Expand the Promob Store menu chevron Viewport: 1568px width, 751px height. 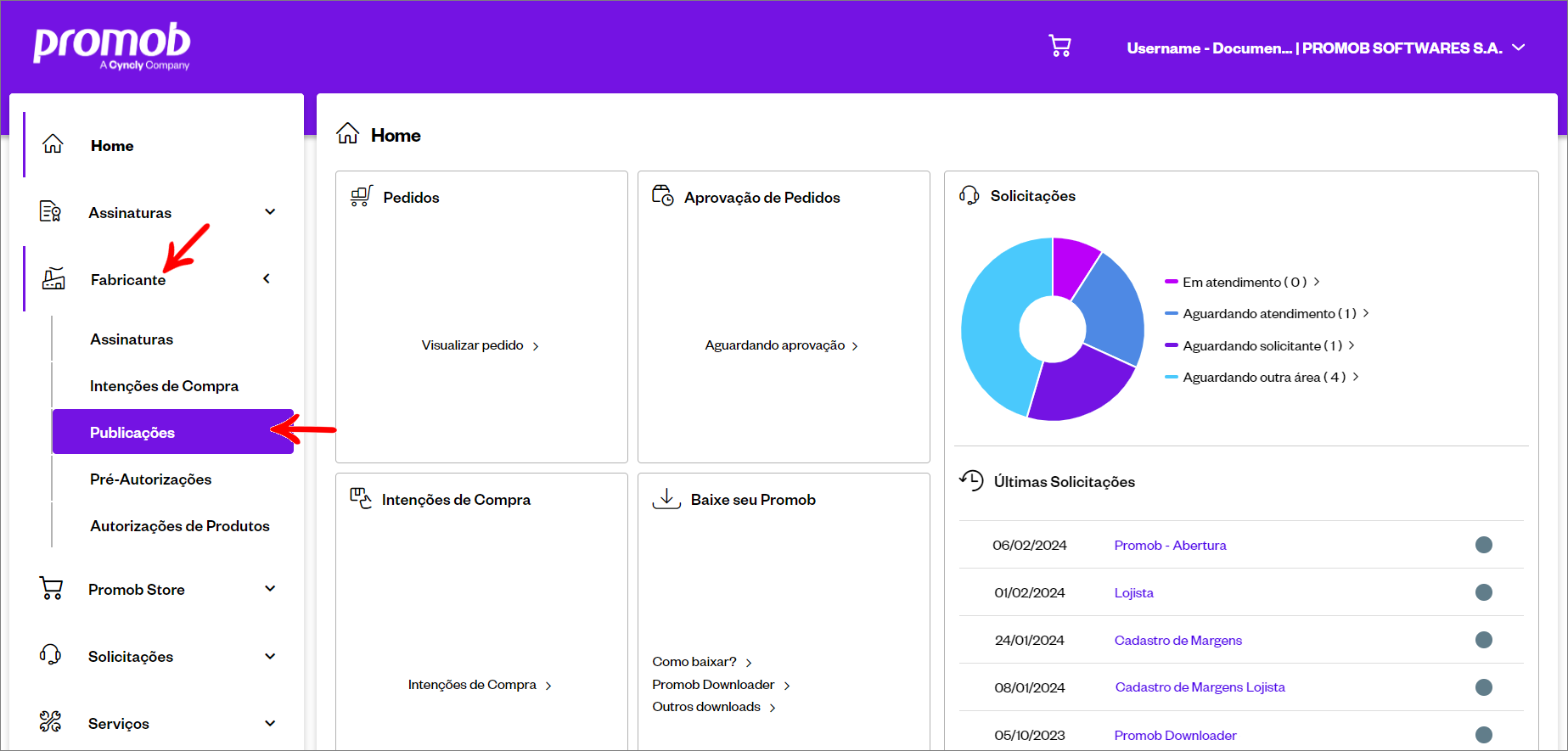[x=270, y=588]
